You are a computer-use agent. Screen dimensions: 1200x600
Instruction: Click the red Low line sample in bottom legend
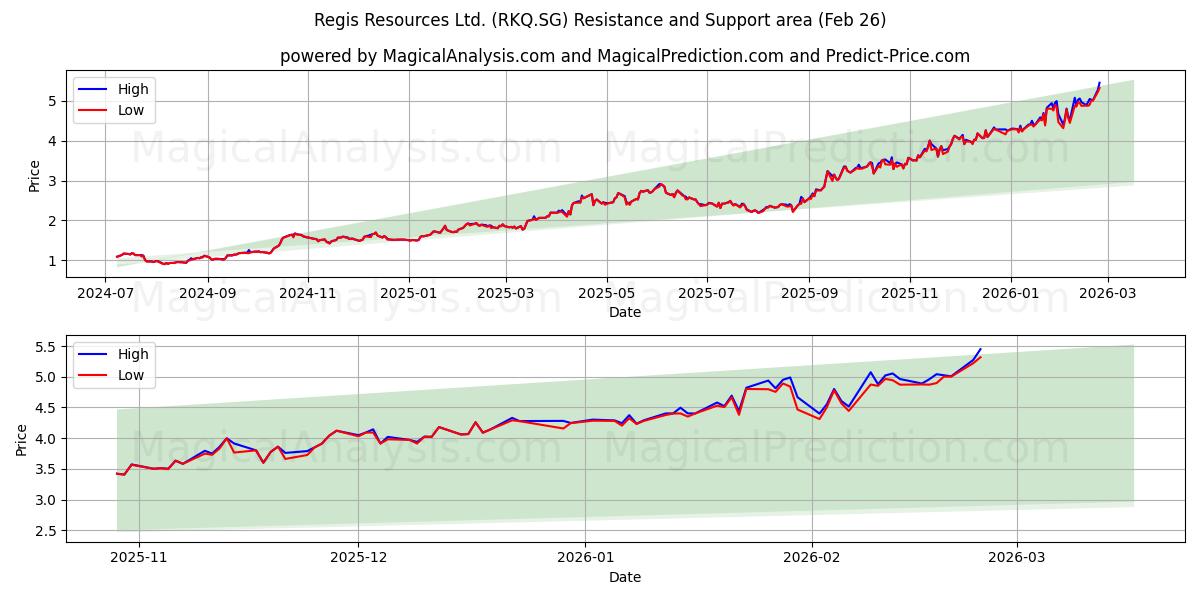click(x=94, y=374)
